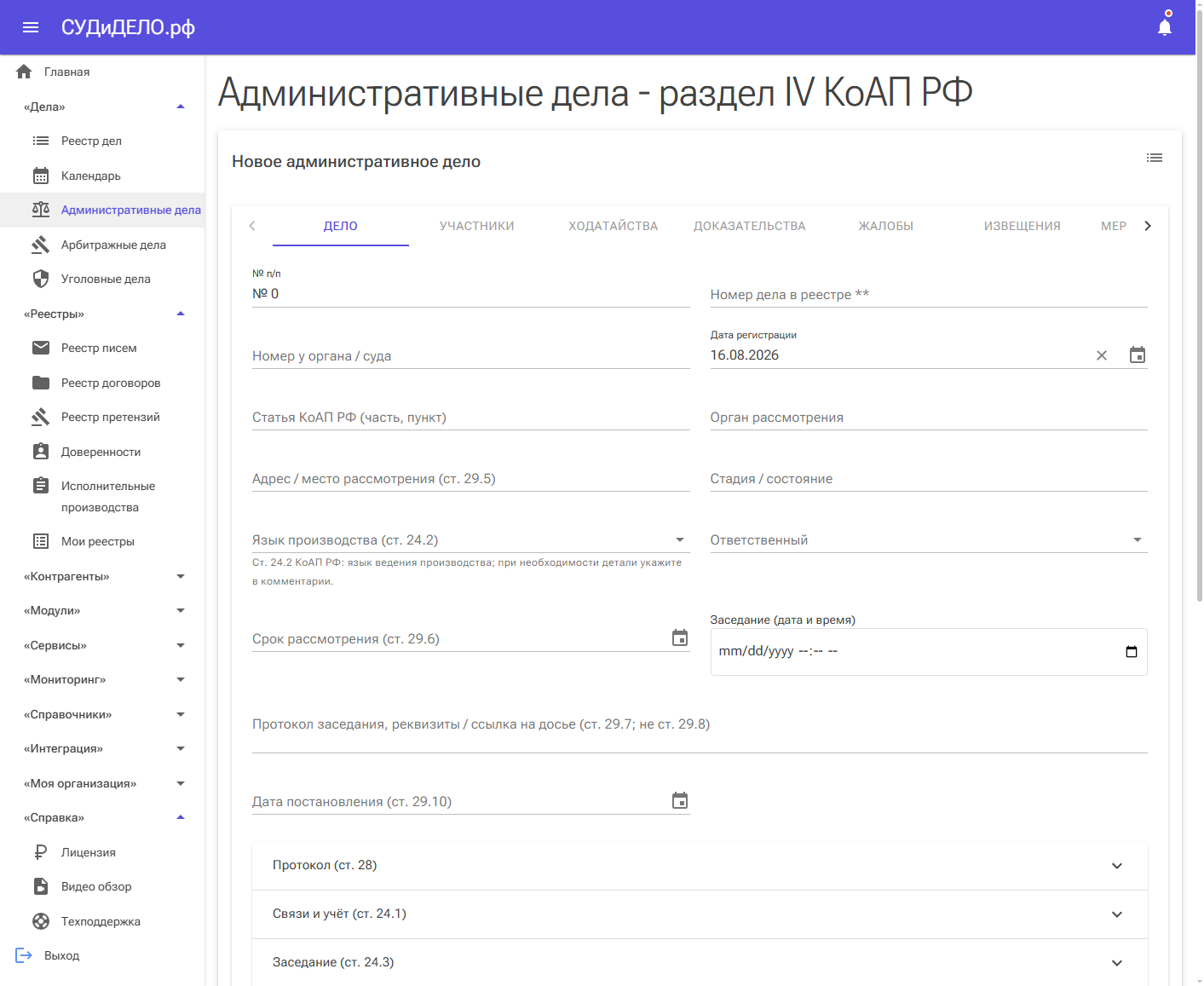This screenshot has height=986, width=1204.
Task: Click the gavel icon for Арбитражные дела
Action: point(41,245)
